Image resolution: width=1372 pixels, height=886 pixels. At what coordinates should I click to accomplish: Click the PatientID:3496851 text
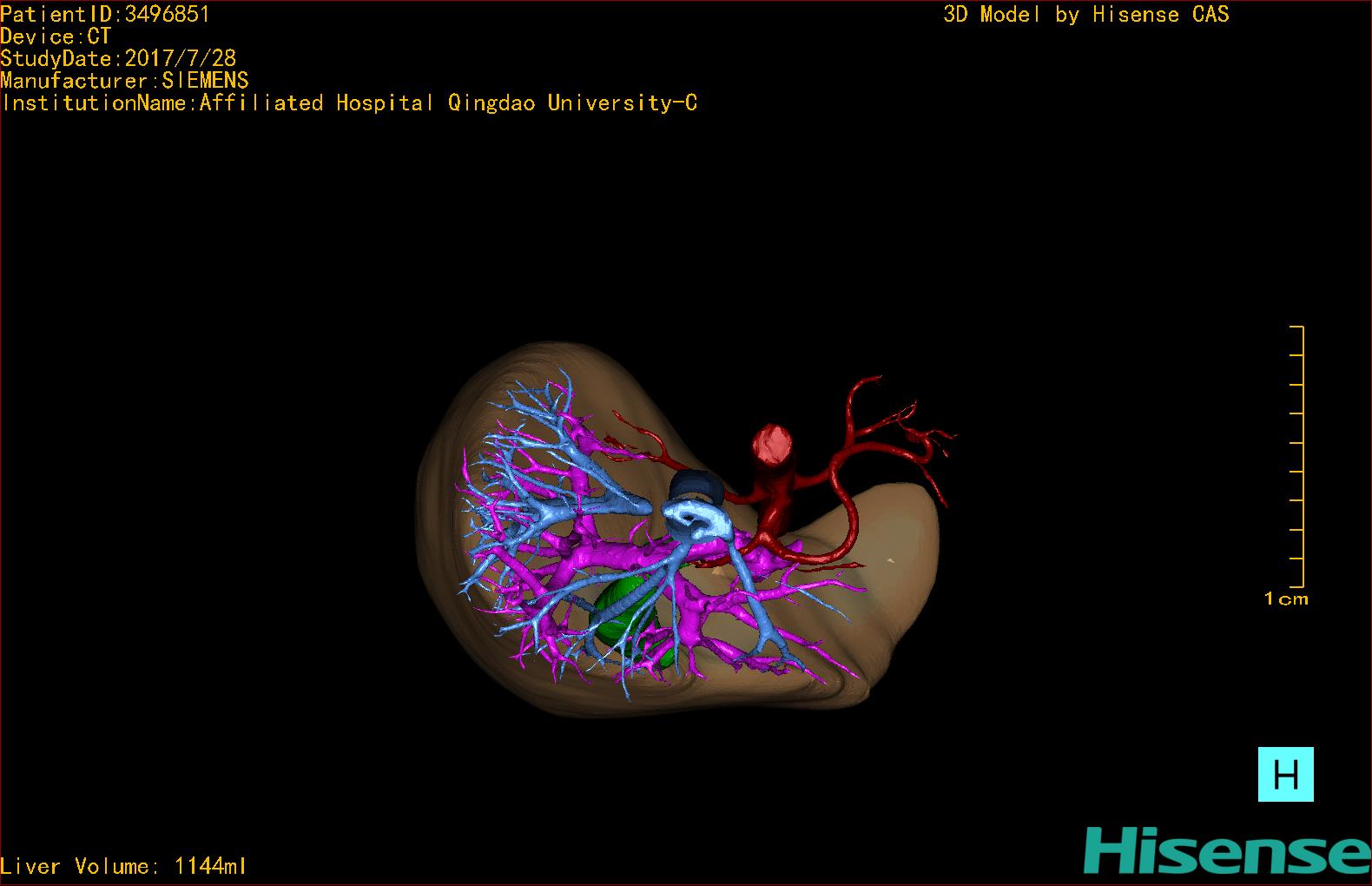(105, 14)
